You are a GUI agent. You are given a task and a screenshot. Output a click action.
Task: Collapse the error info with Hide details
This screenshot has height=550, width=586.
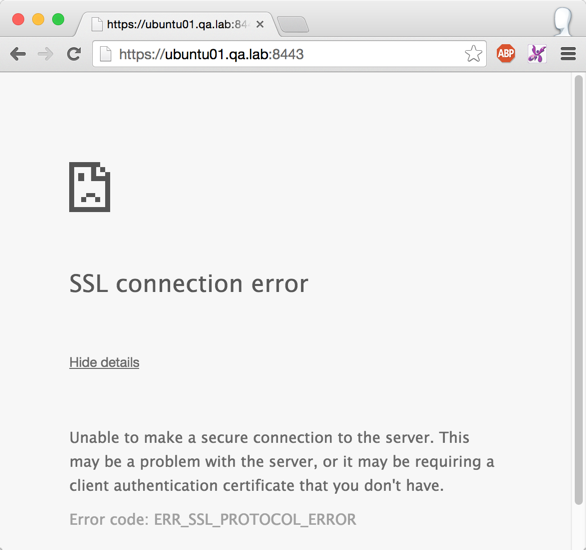coord(104,362)
